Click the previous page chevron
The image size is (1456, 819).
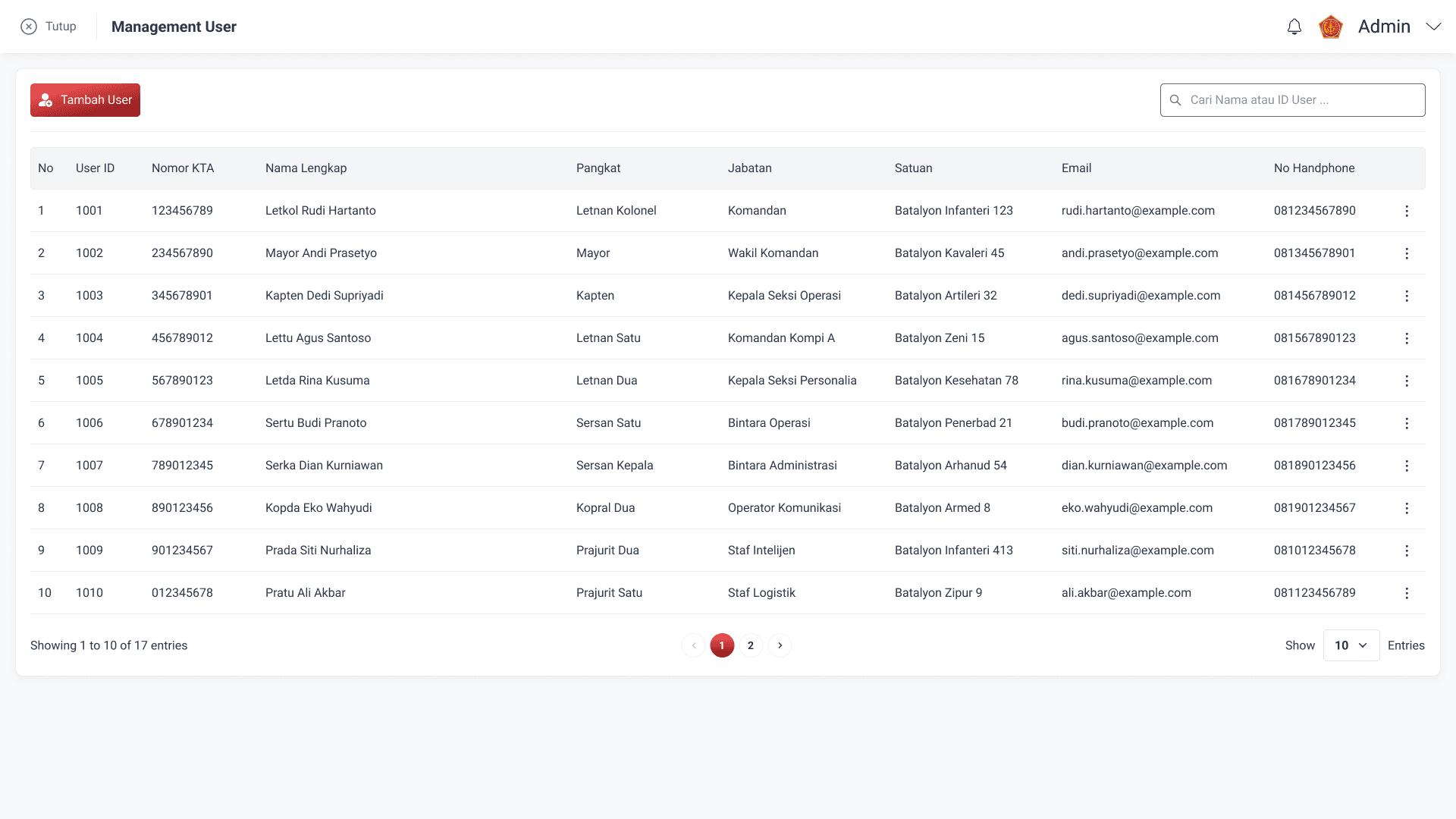(x=693, y=645)
